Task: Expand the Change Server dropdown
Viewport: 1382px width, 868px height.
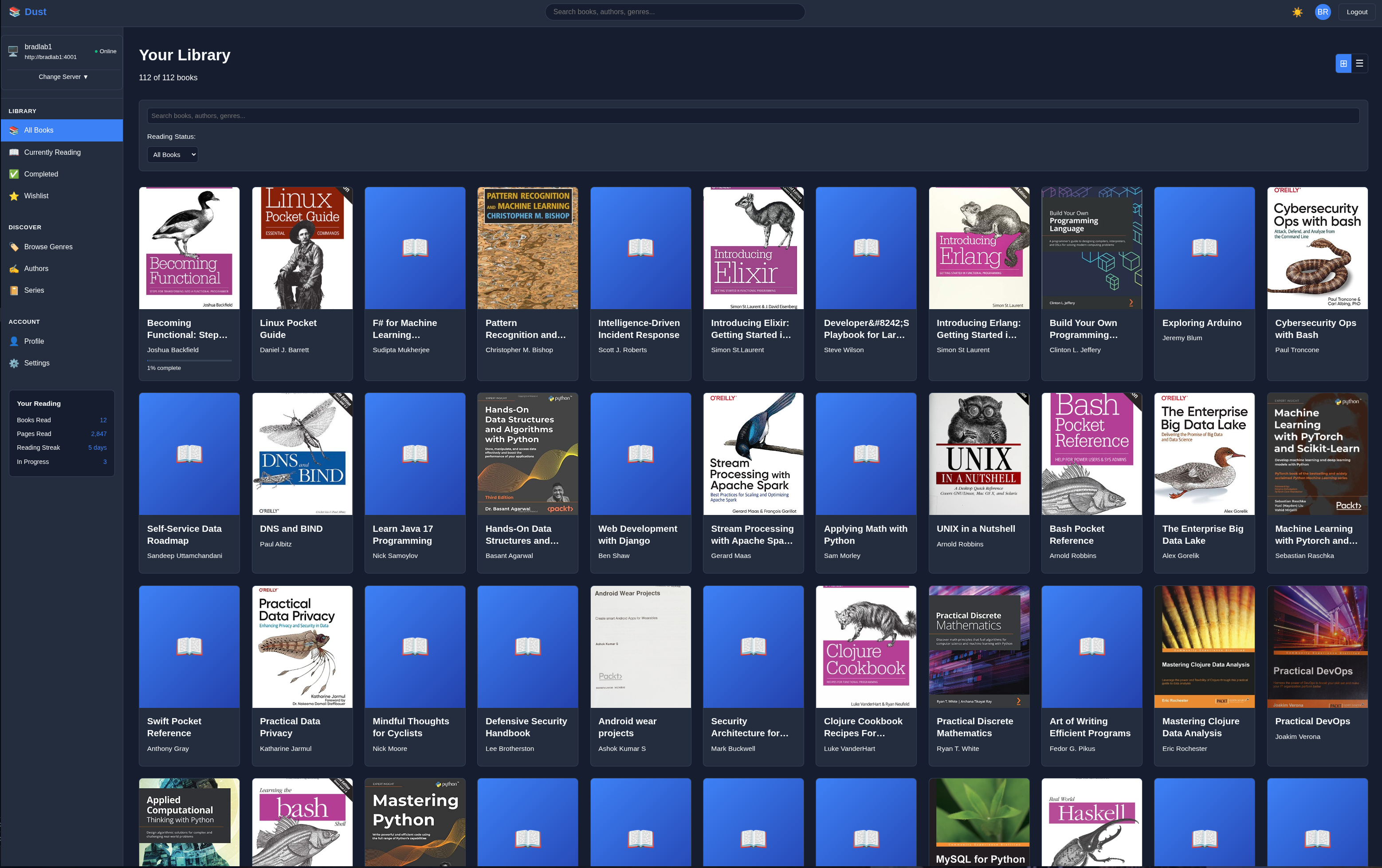Action: pyautogui.click(x=63, y=77)
